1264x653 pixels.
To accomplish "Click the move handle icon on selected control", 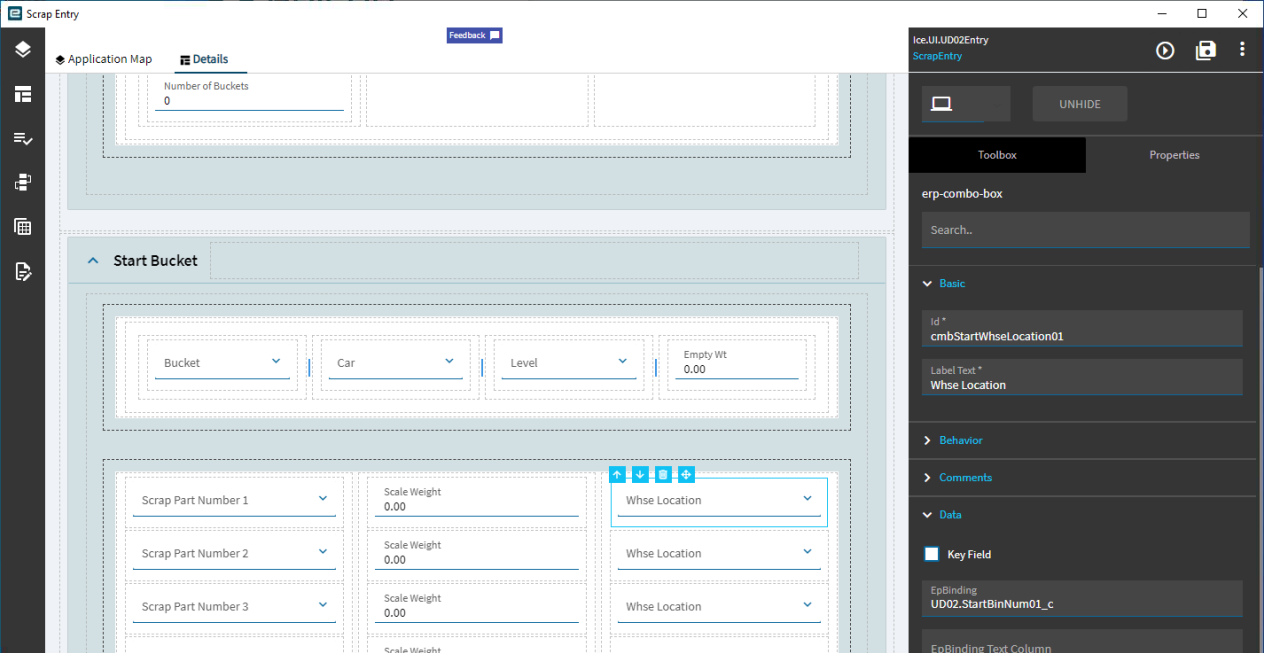I will (686, 474).
